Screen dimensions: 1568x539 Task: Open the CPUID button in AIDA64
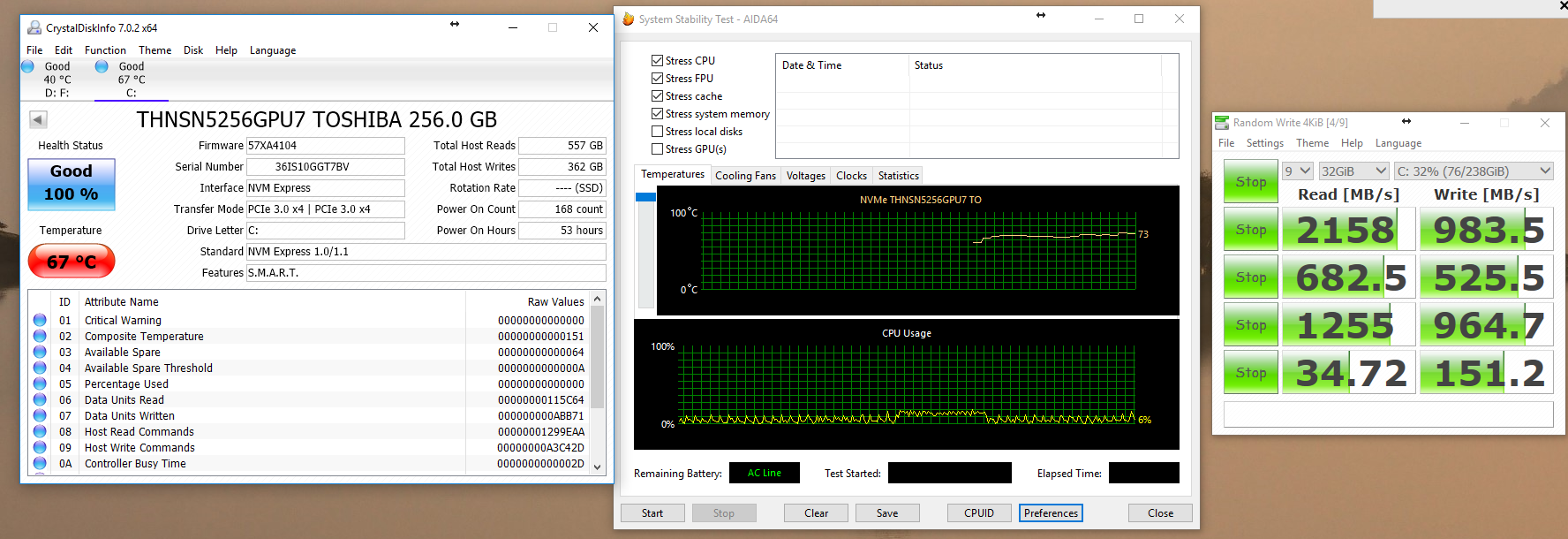click(979, 513)
